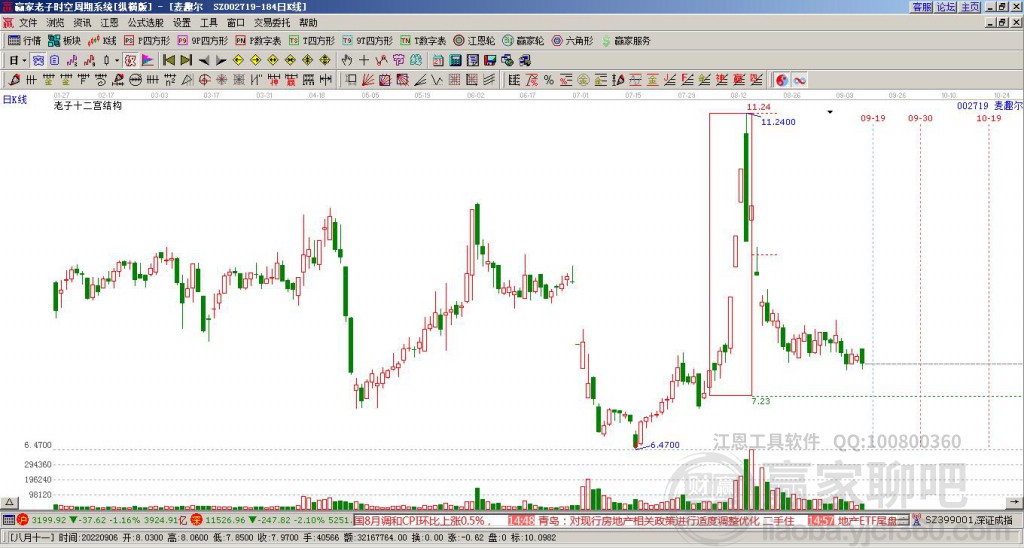Image resolution: width=1024 pixels, height=548 pixels.
Task: Open the 9P四方形 tool
Action: [x=202, y=40]
